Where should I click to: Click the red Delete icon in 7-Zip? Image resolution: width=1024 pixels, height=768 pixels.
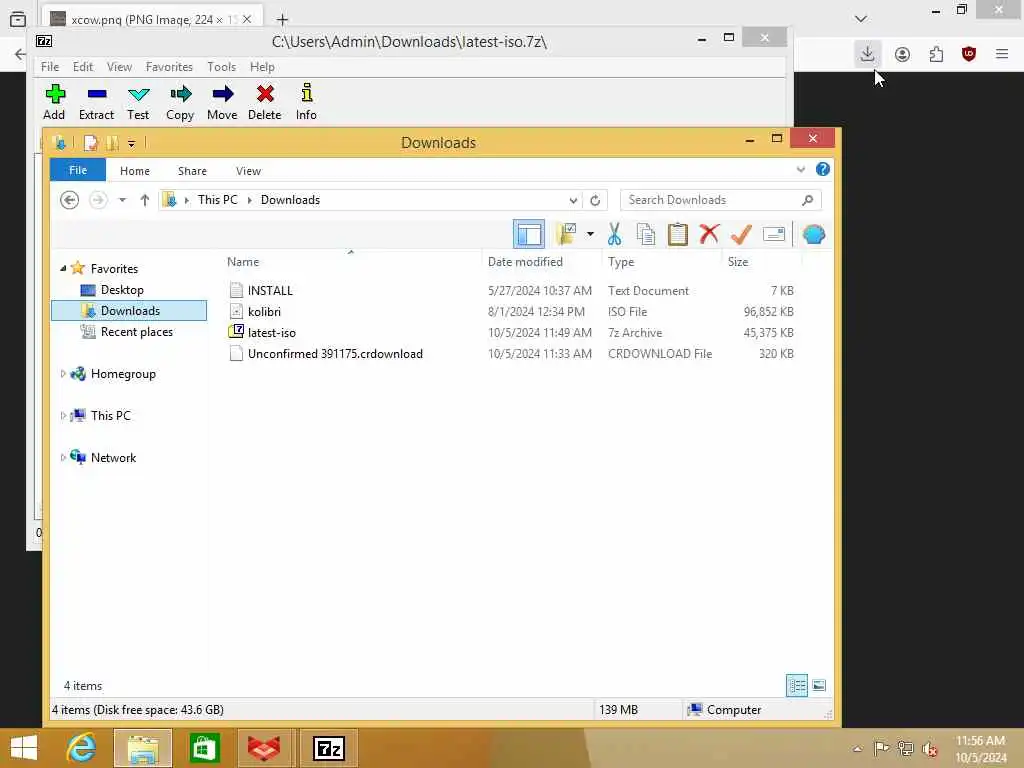(x=264, y=103)
